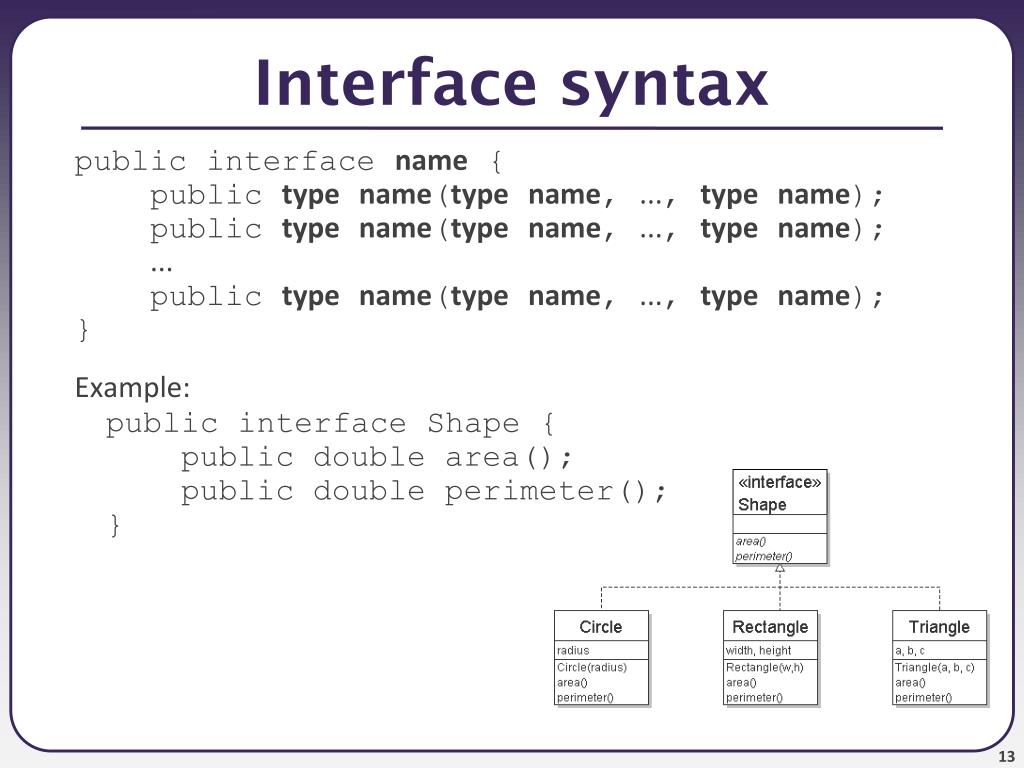Image resolution: width=1024 pixels, height=768 pixels.
Task: Click the 'Example:' label
Action: coord(133,387)
